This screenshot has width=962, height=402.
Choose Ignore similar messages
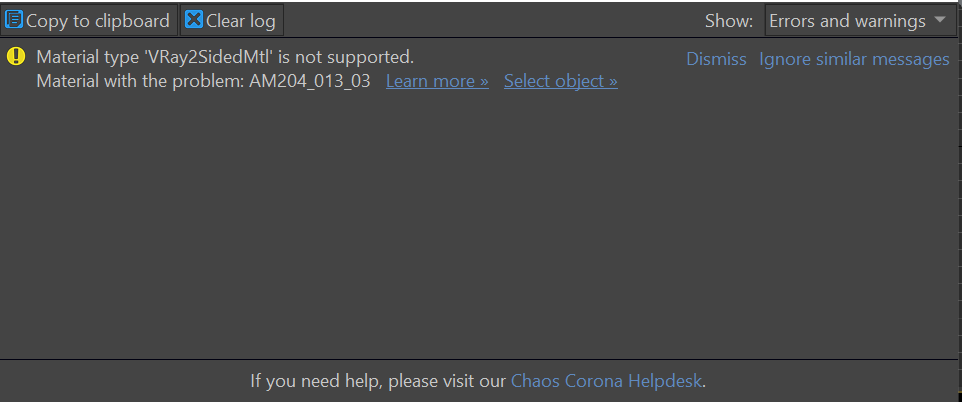[x=854, y=59]
